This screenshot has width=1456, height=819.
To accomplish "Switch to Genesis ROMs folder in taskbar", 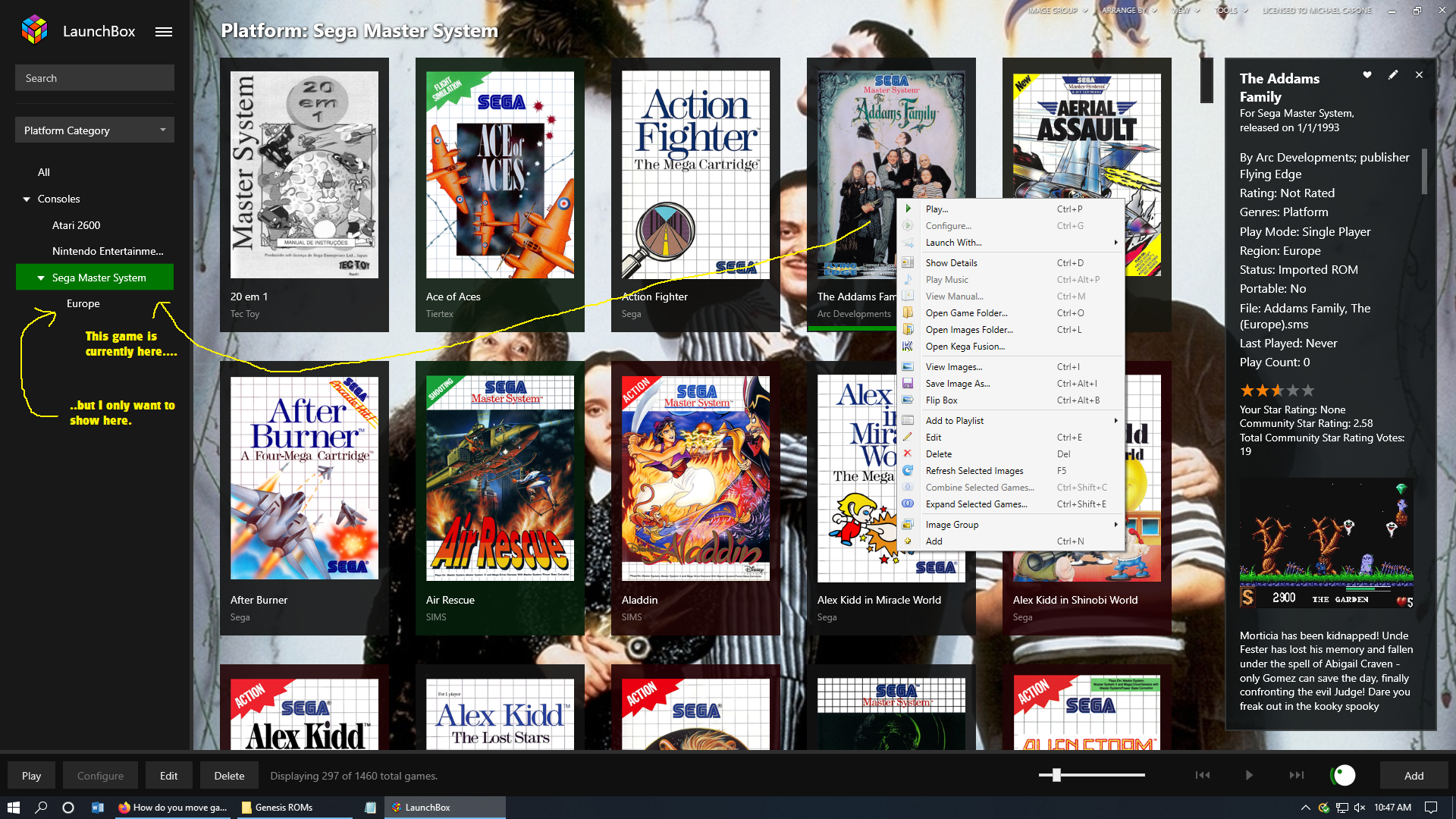I will coord(294,807).
